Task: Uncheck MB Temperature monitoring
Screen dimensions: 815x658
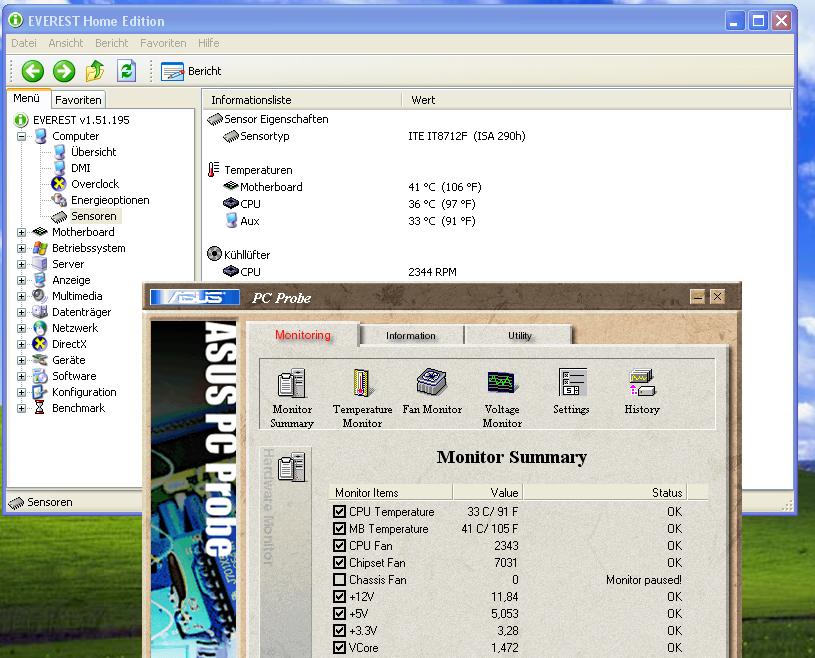Action: click(339, 529)
